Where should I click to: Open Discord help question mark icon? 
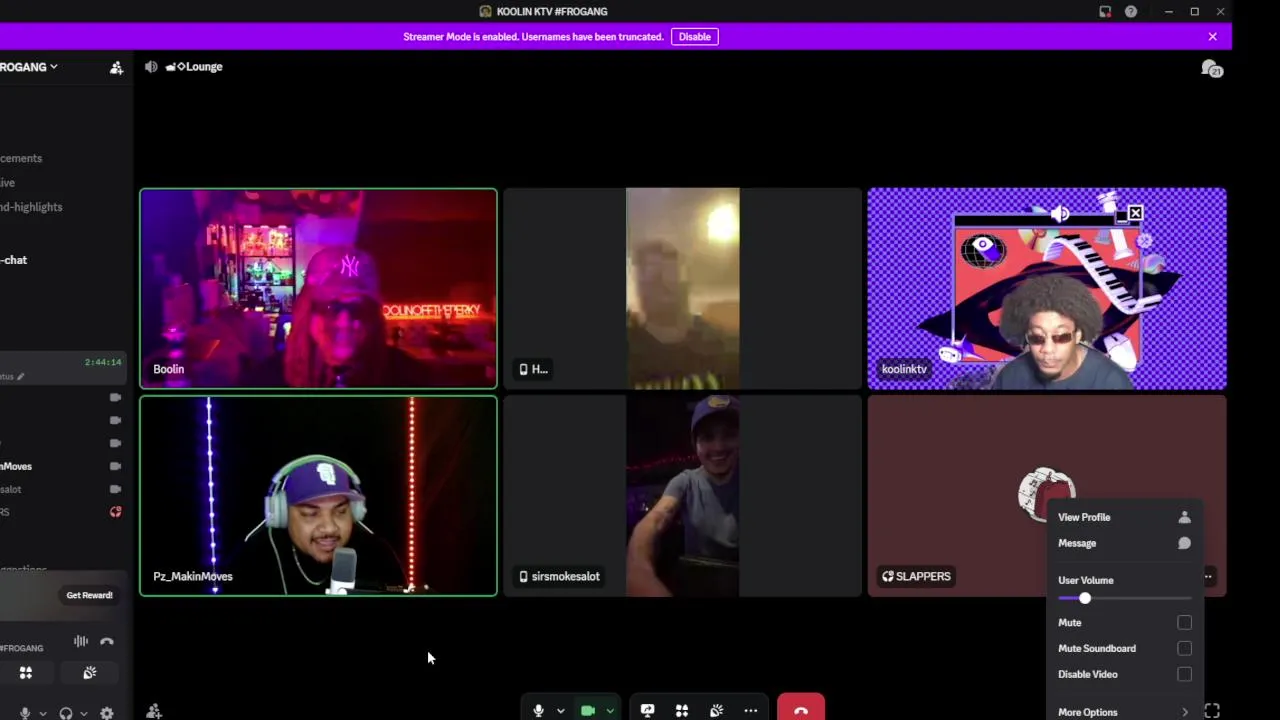[1131, 12]
